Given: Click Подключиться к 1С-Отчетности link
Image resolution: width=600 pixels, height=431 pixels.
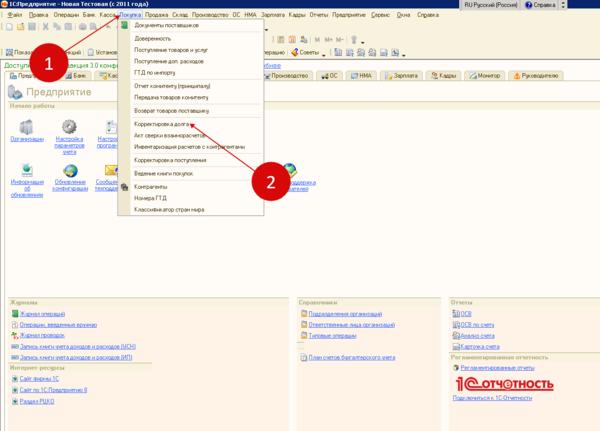Looking at the screenshot, I should point(492,398).
